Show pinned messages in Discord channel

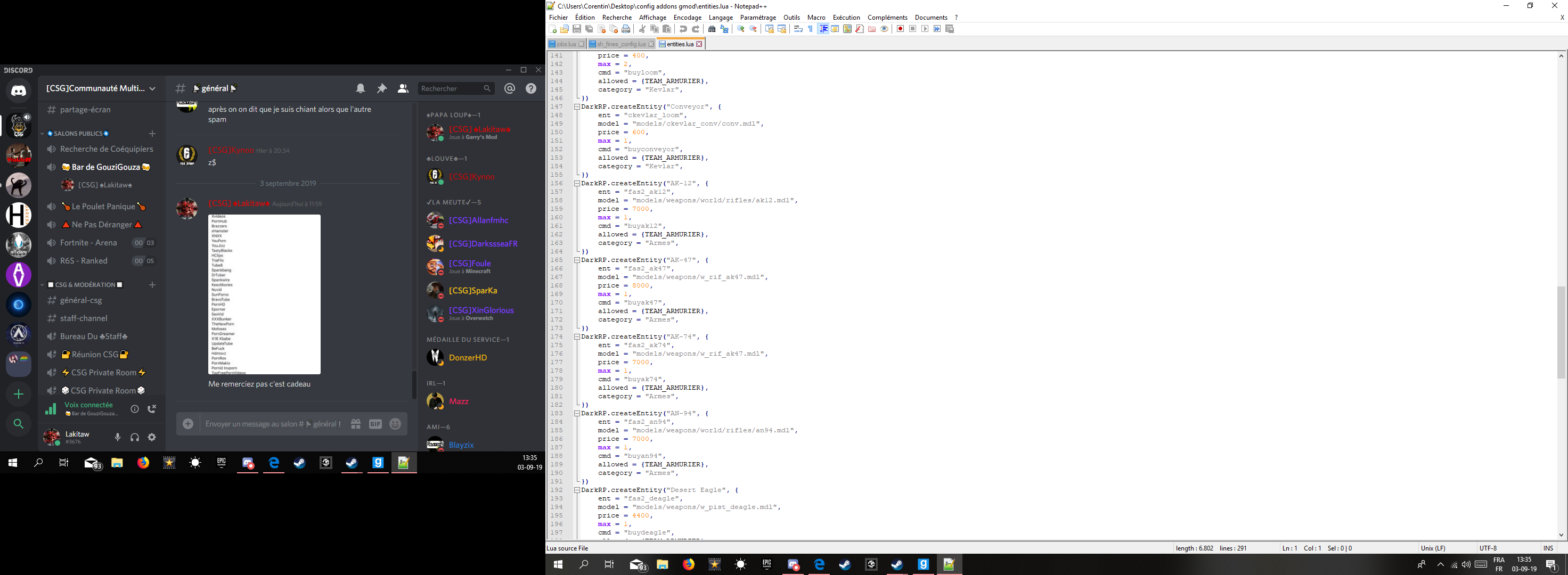[x=382, y=88]
